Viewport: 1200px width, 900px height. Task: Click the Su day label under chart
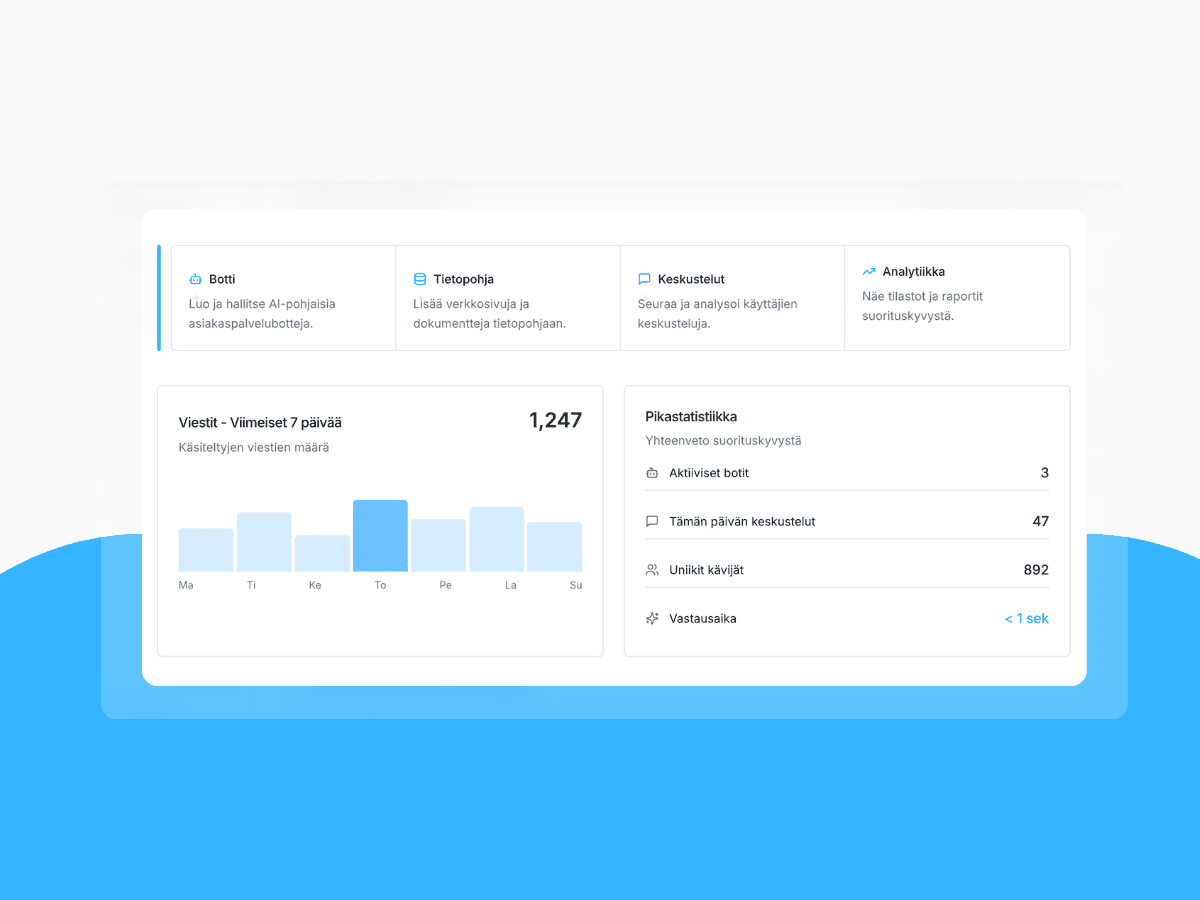coord(576,585)
